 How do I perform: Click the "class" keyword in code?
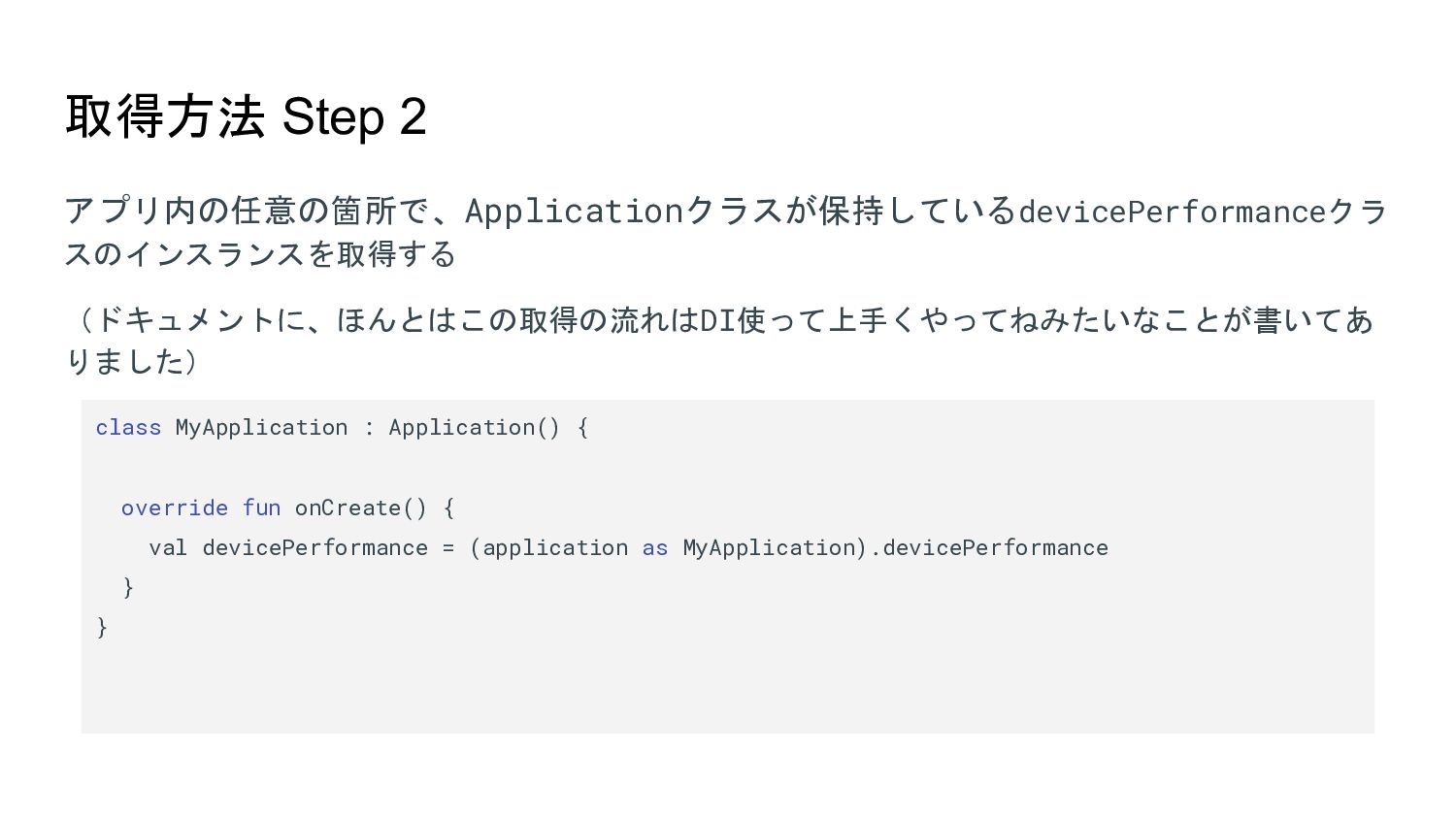[x=128, y=428]
